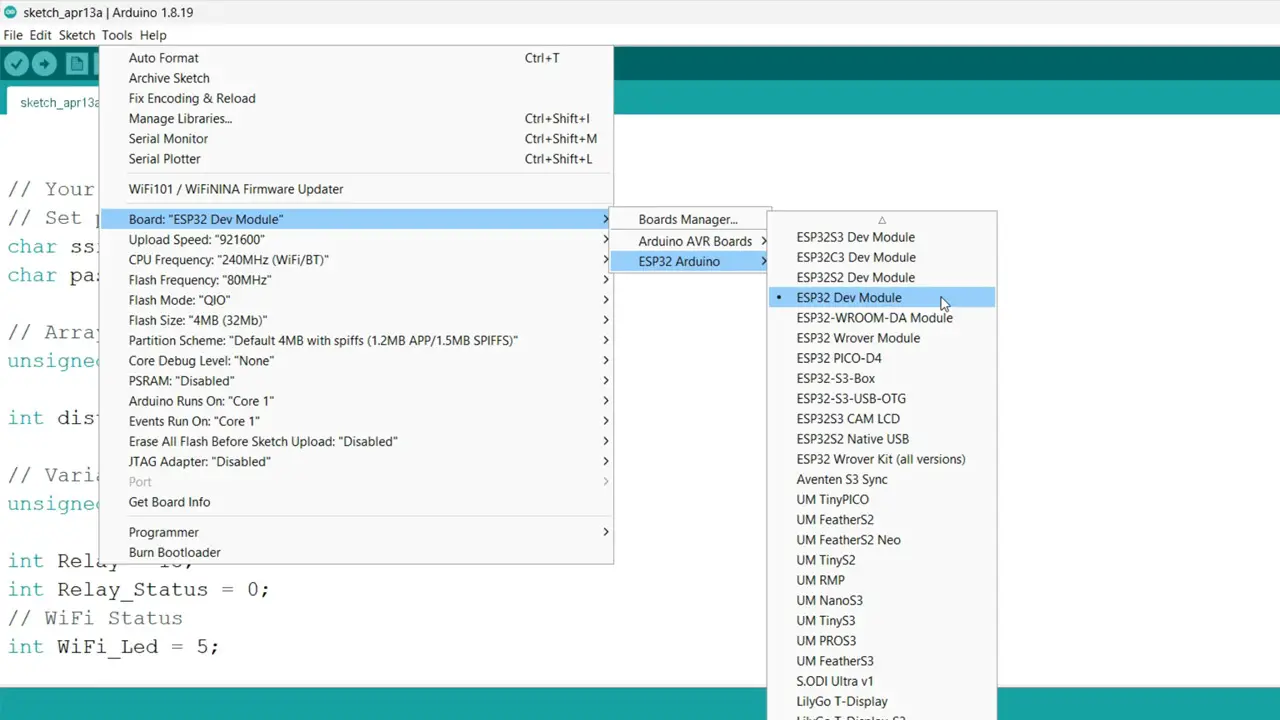Expand Arduino Runs On: "Core 1" submenu

coord(356,401)
